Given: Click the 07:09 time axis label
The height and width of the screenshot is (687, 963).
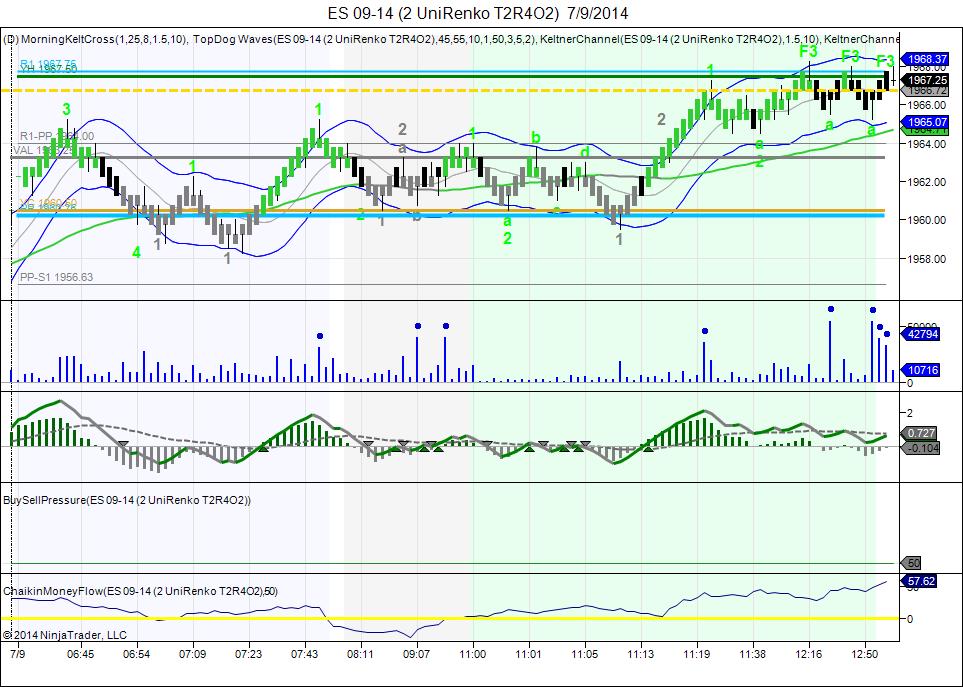Looking at the screenshot, I should 192,654.
